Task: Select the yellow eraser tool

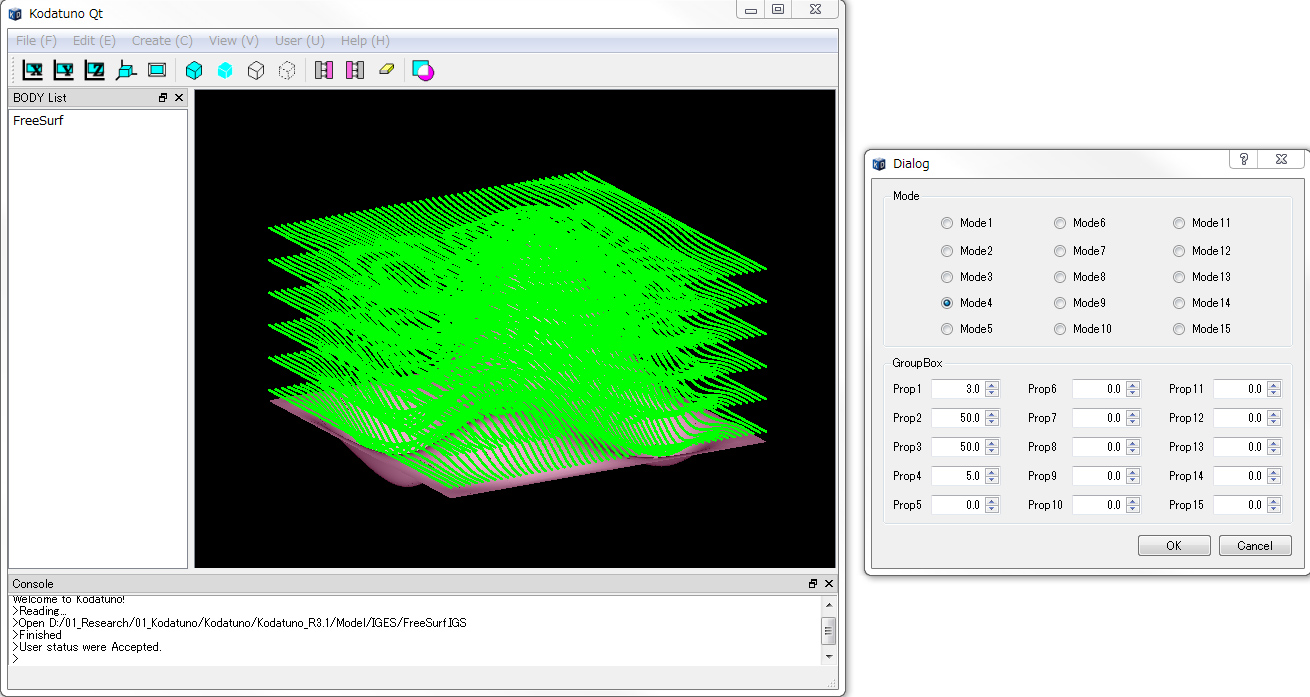Action: pyautogui.click(x=386, y=70)
